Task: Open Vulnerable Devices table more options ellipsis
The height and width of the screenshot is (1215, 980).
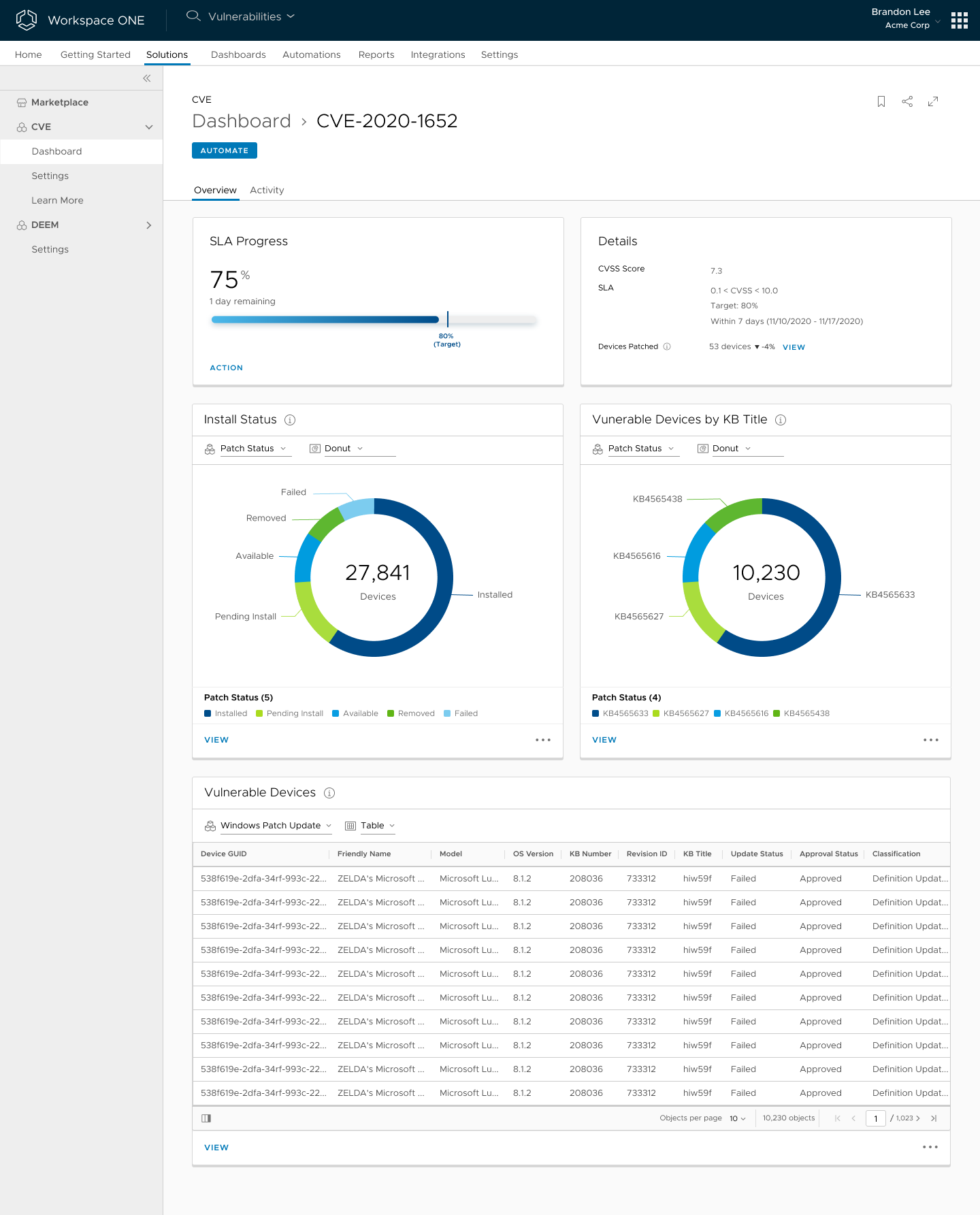Action: point(930,1147)
